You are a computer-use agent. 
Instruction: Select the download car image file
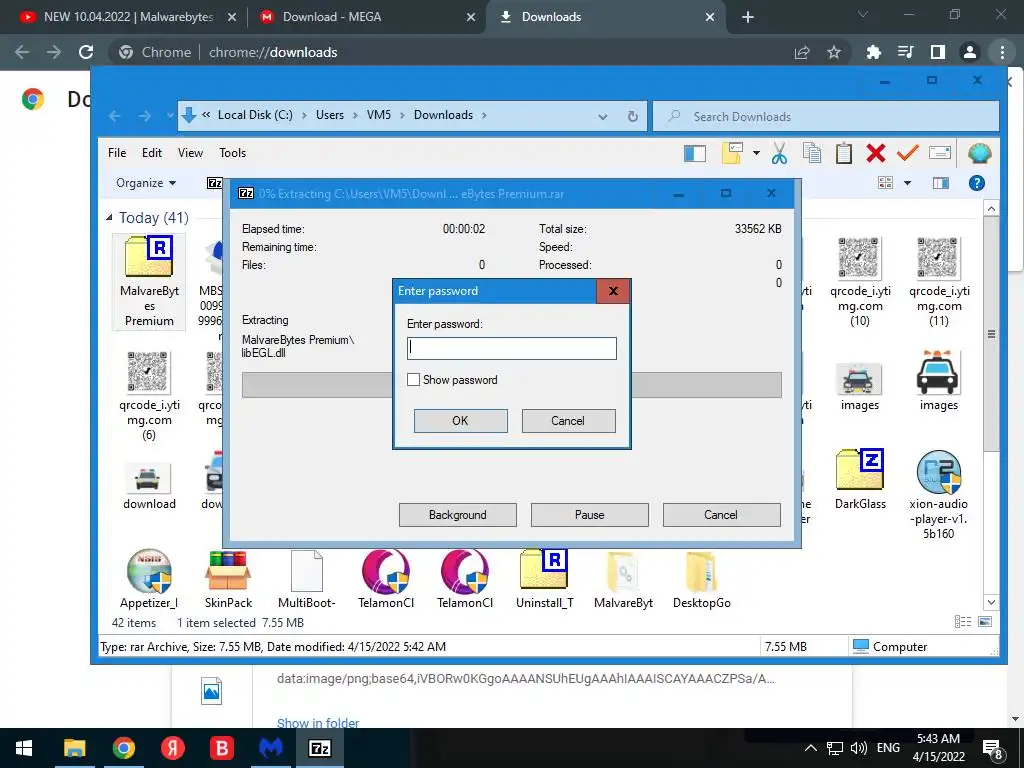[x=149, y=487]
